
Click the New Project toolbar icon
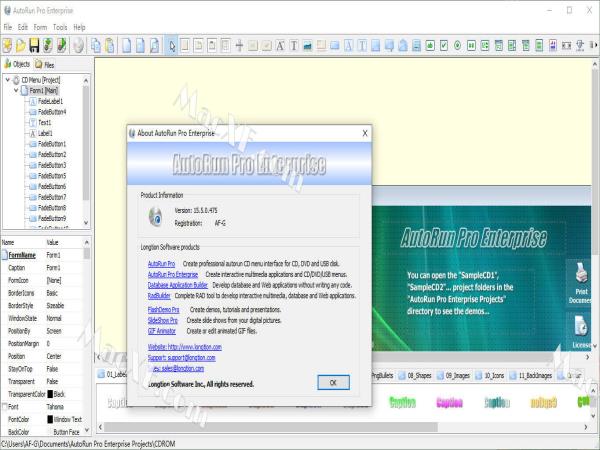tap(7, 46)
